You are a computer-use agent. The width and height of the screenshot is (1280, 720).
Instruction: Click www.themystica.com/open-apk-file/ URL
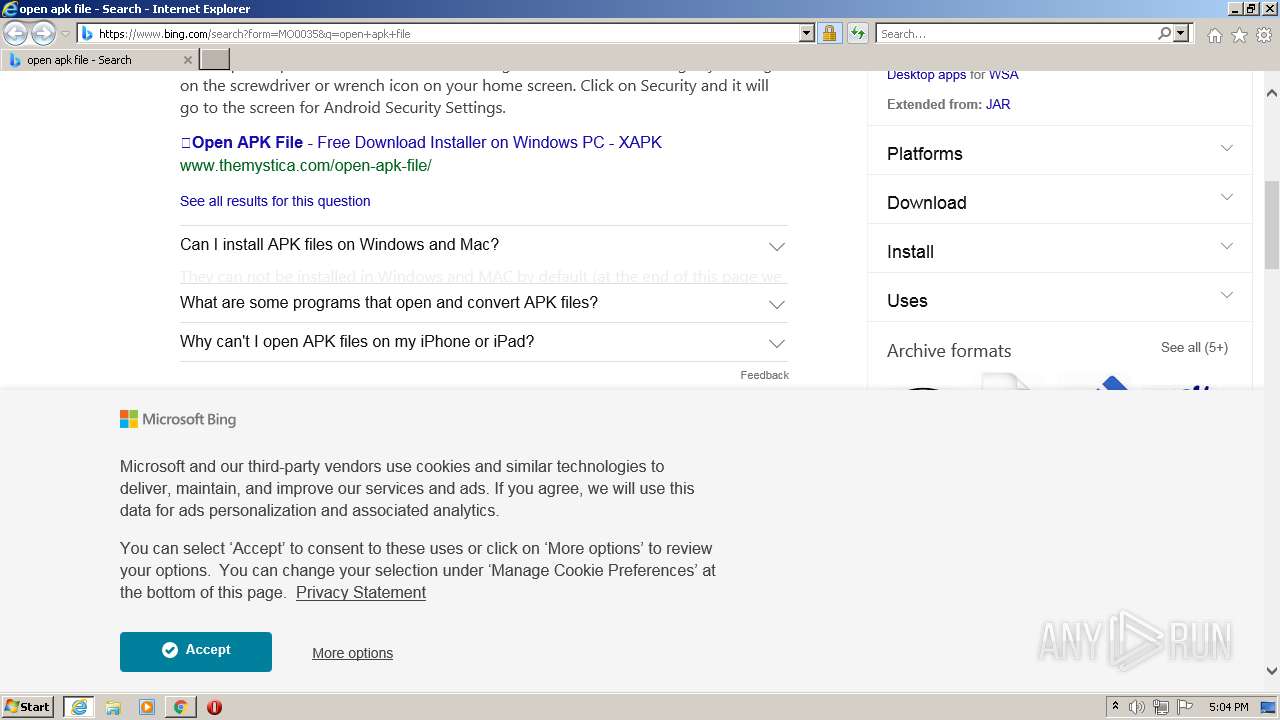click(x=305, y=165)
